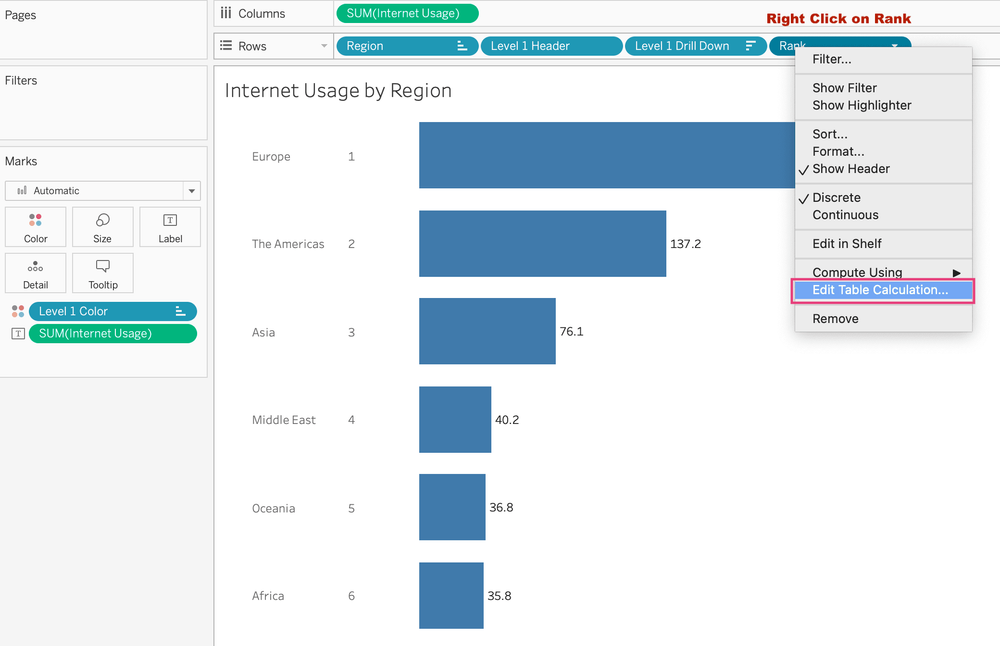Open the Label marks card
1000x646 pixels.
[x=169, y=226]
